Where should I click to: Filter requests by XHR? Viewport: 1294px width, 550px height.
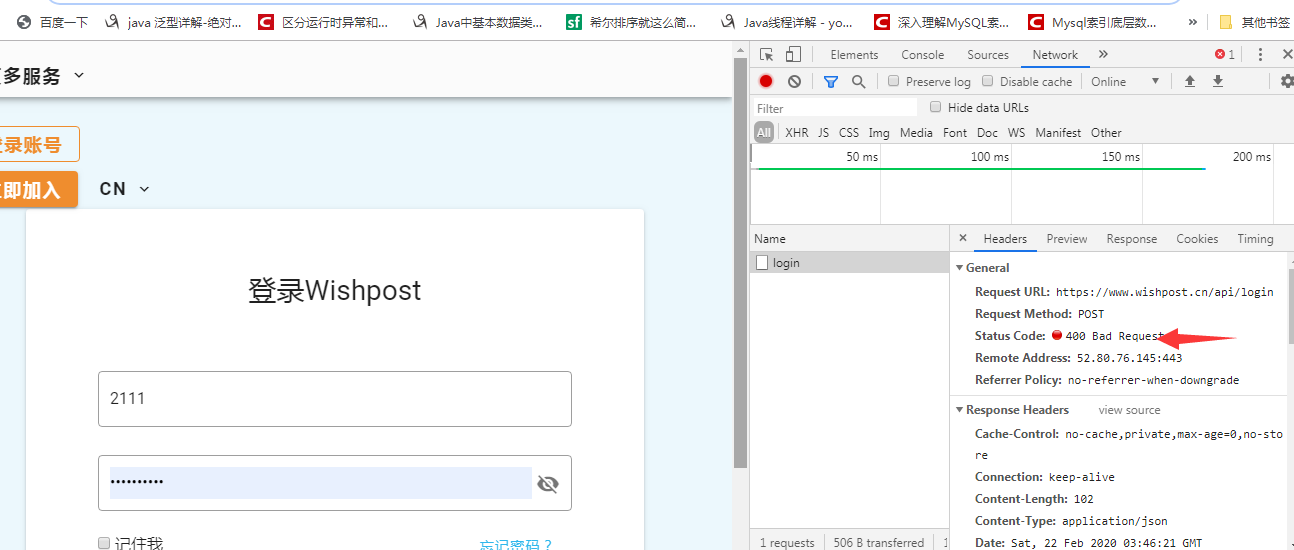coord(797,133)
